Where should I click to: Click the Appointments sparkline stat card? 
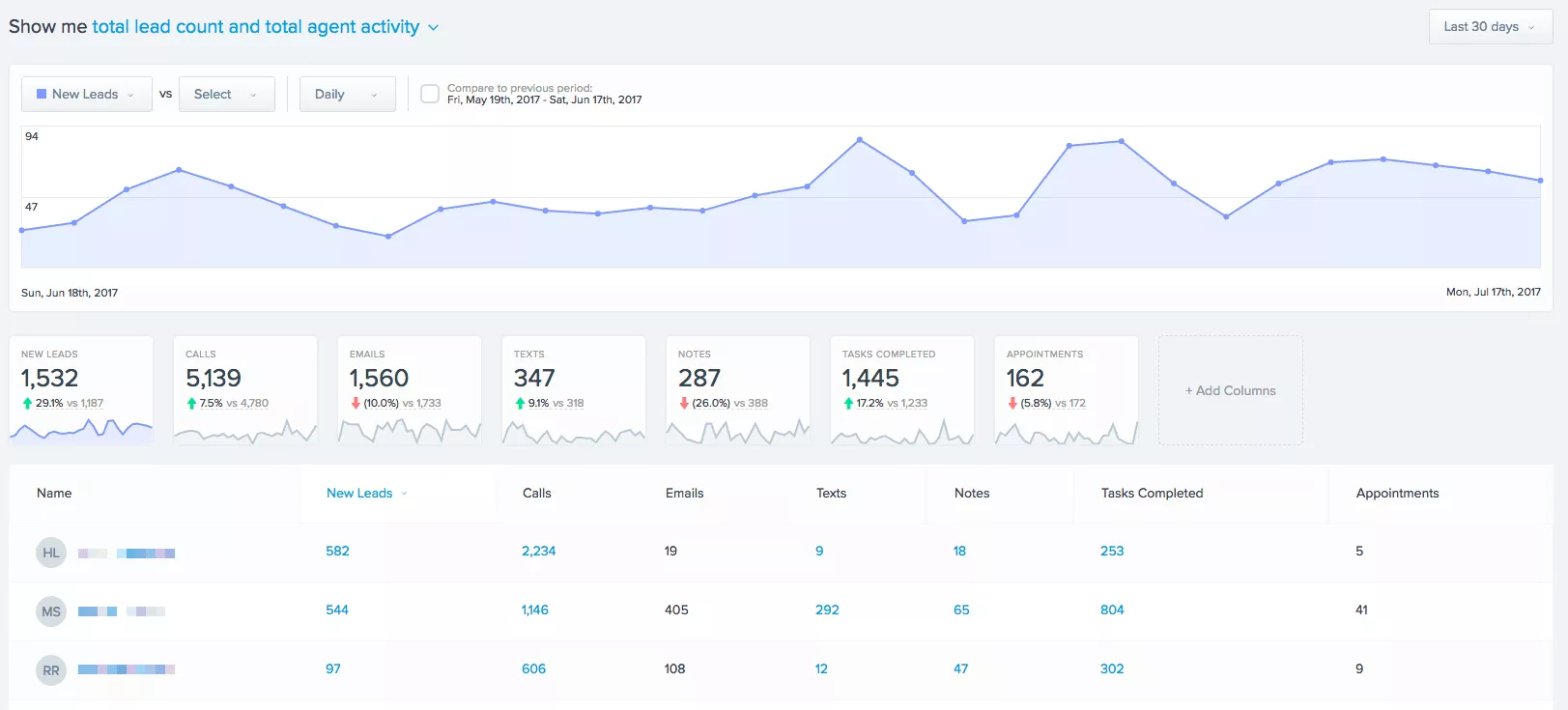pos(1067,390)
